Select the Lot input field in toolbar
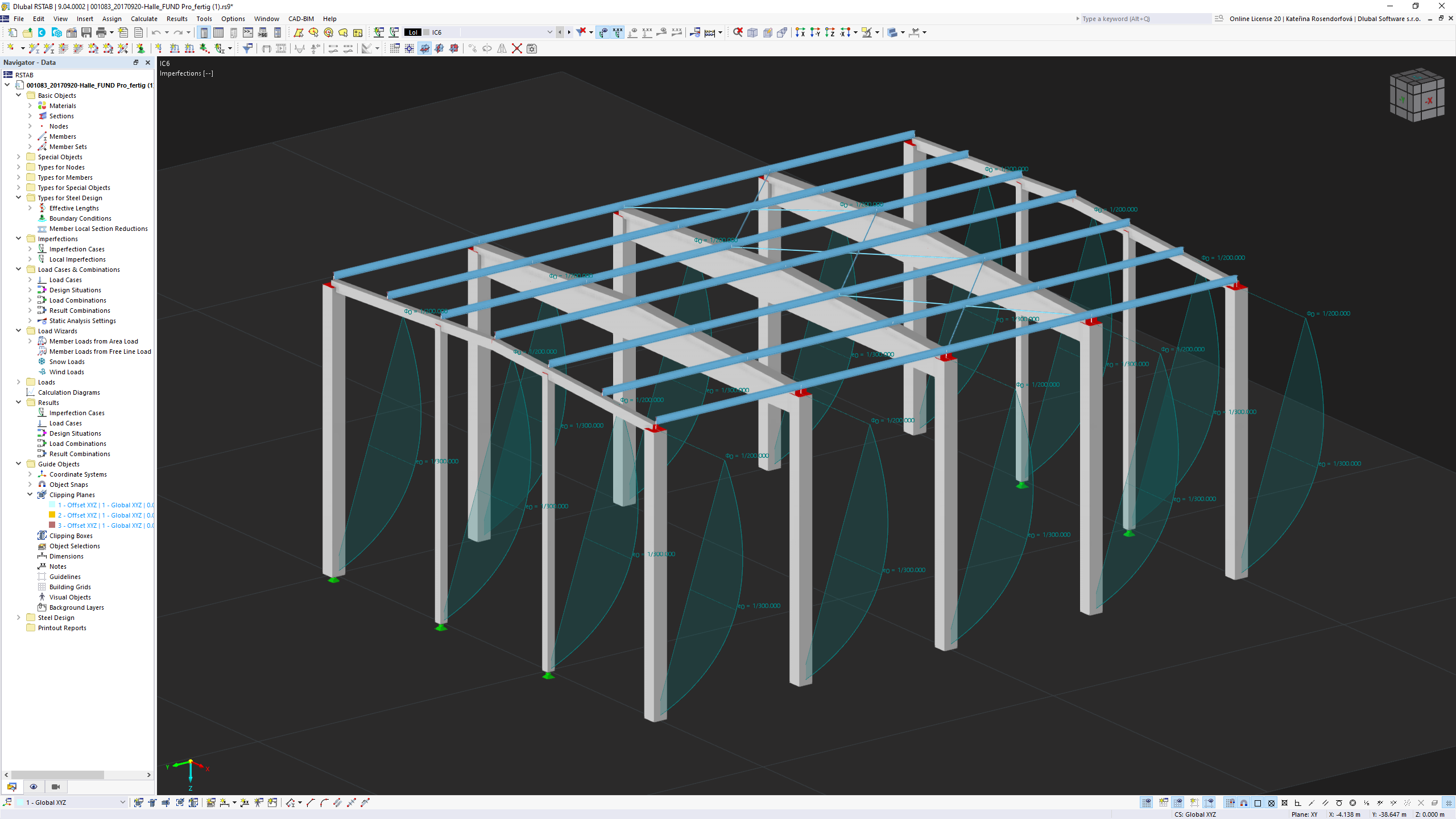The width and height of the screenshot is (1456, 819). pyautogui.click(x=413, y=32)
